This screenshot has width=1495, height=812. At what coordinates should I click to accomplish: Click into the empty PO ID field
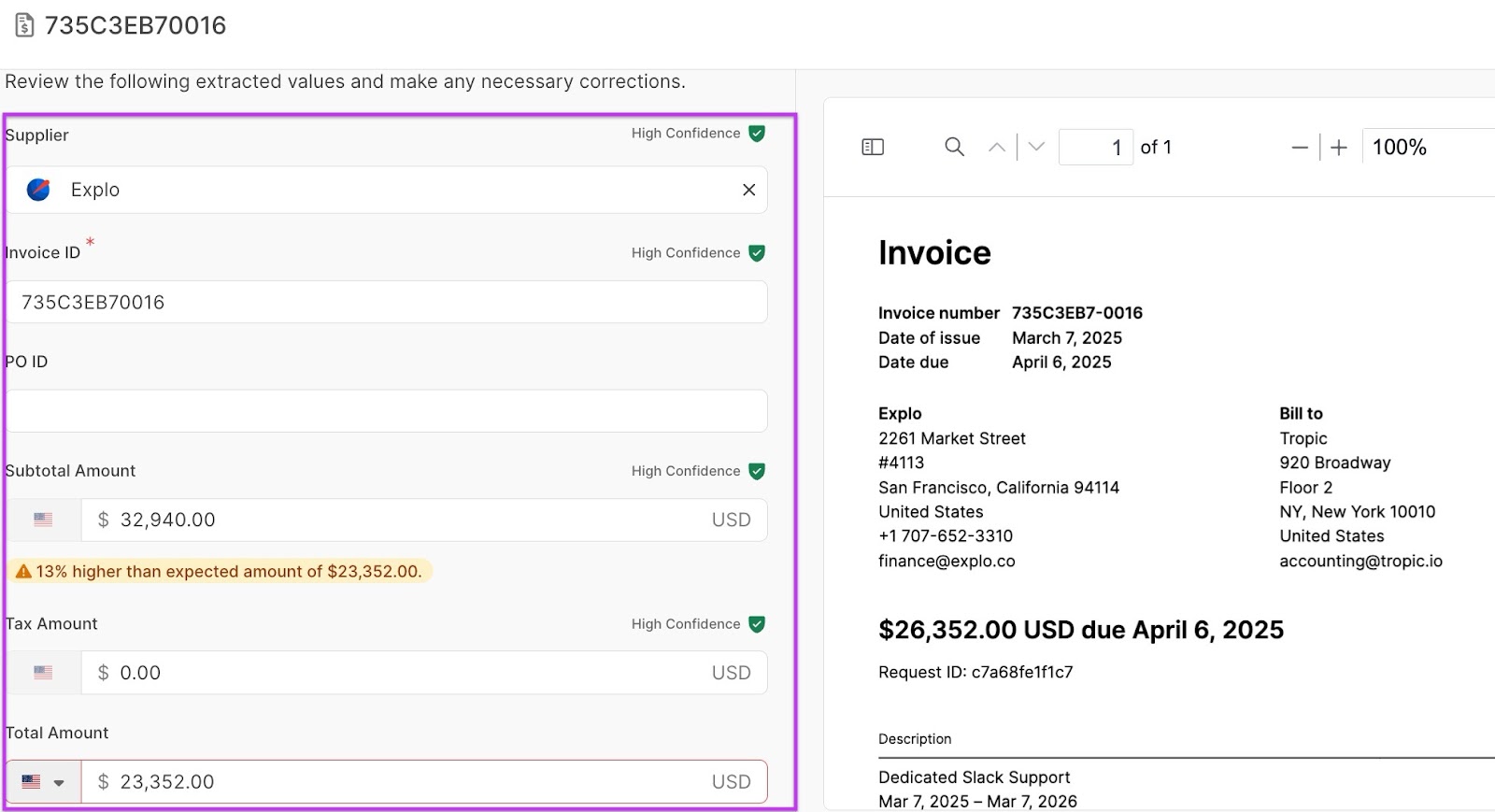[387, 411]
